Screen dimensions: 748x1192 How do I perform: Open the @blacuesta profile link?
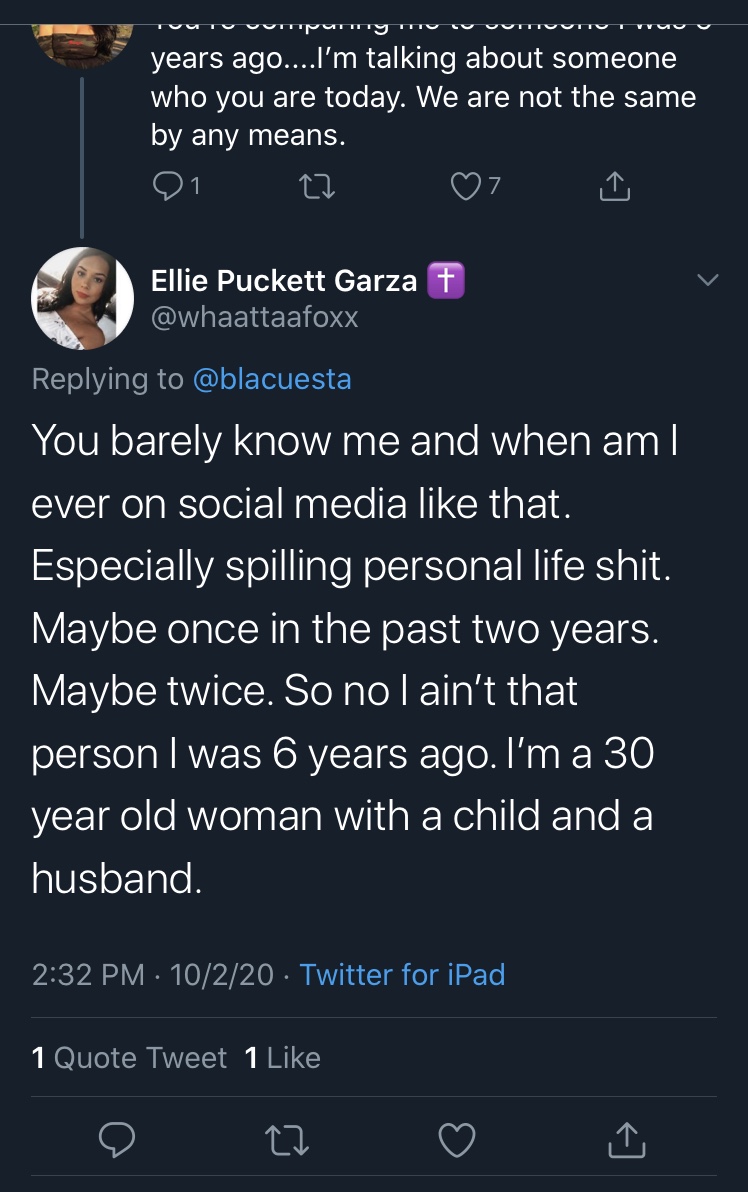(x=272, y=379)
